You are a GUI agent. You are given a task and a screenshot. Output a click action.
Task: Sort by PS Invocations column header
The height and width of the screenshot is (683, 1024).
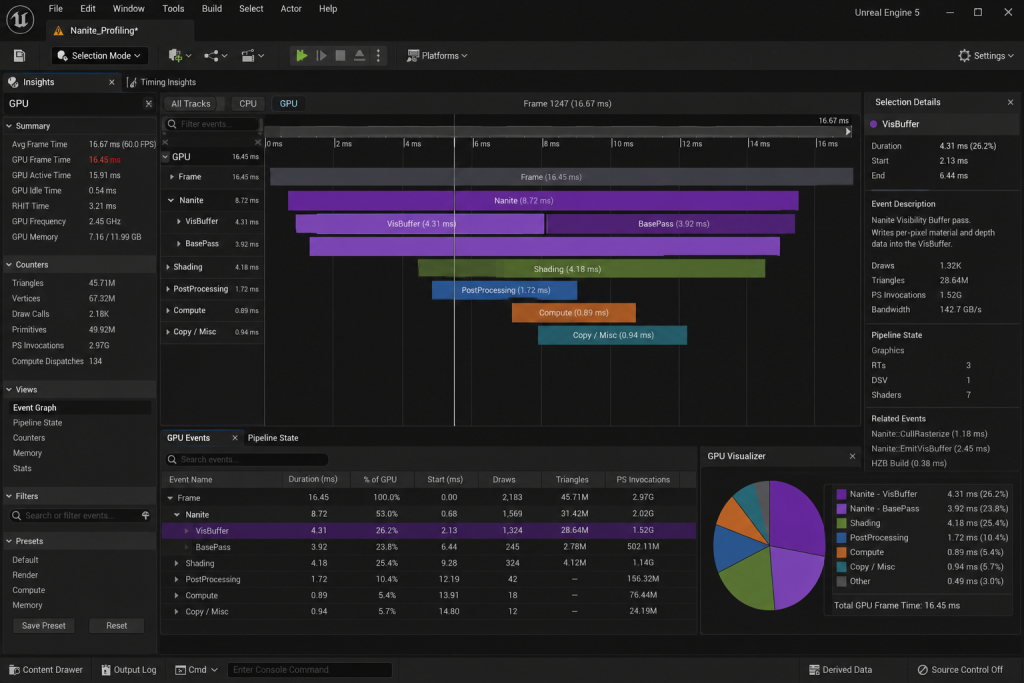[x=643, y=479]
